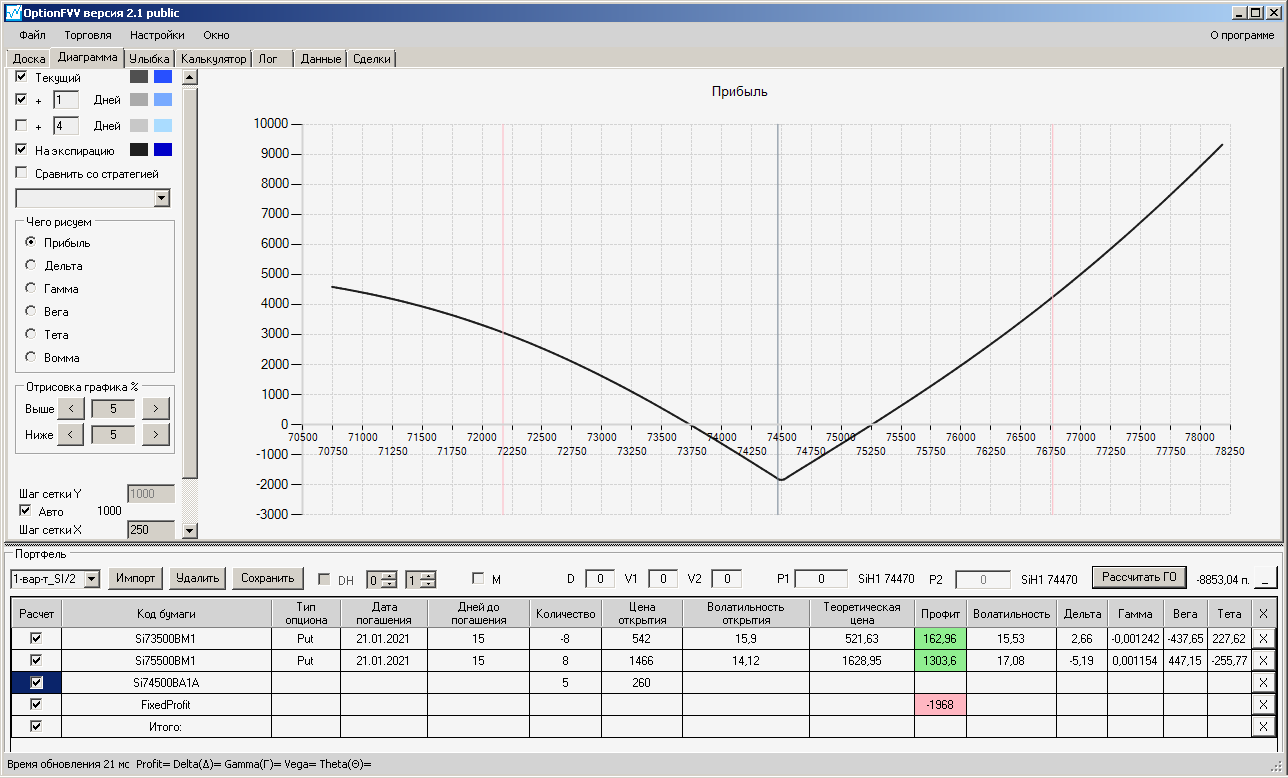Image resolution: width=1288 pixels, height=778 pixels.
Task: Toggle the На экспирацию checkbox
Action: pyautogui.click(x=22, y=149)
